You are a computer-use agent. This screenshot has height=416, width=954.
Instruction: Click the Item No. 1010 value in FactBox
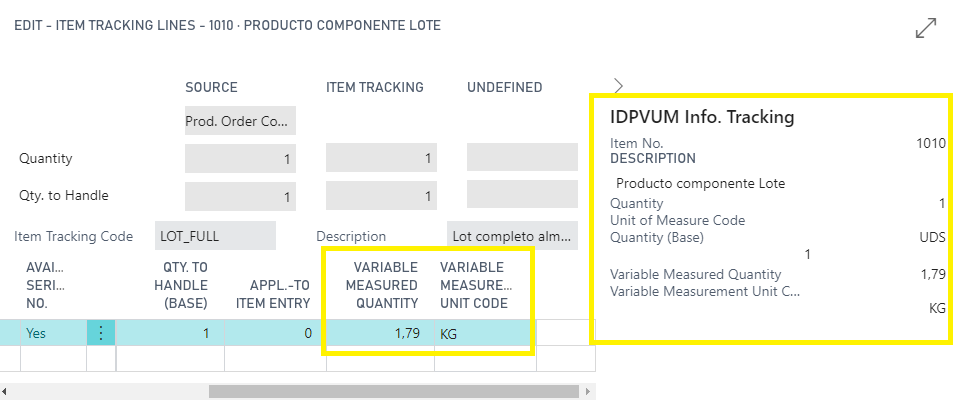[933, 144]
